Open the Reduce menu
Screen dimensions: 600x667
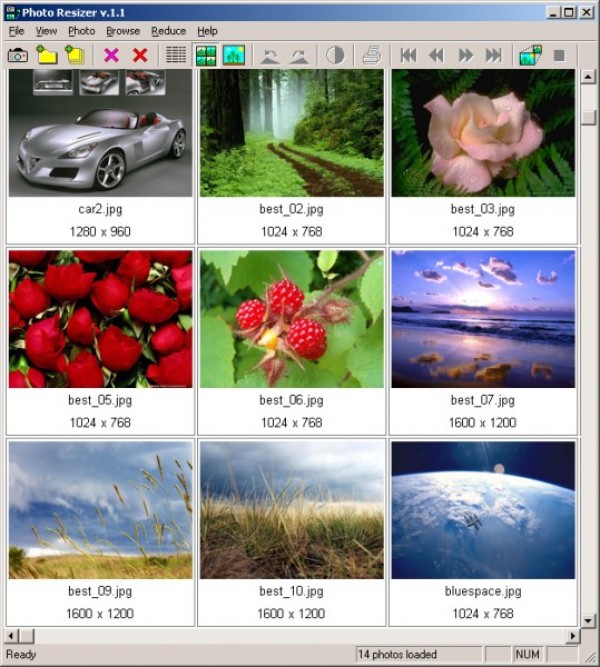(x=168, y=31)
